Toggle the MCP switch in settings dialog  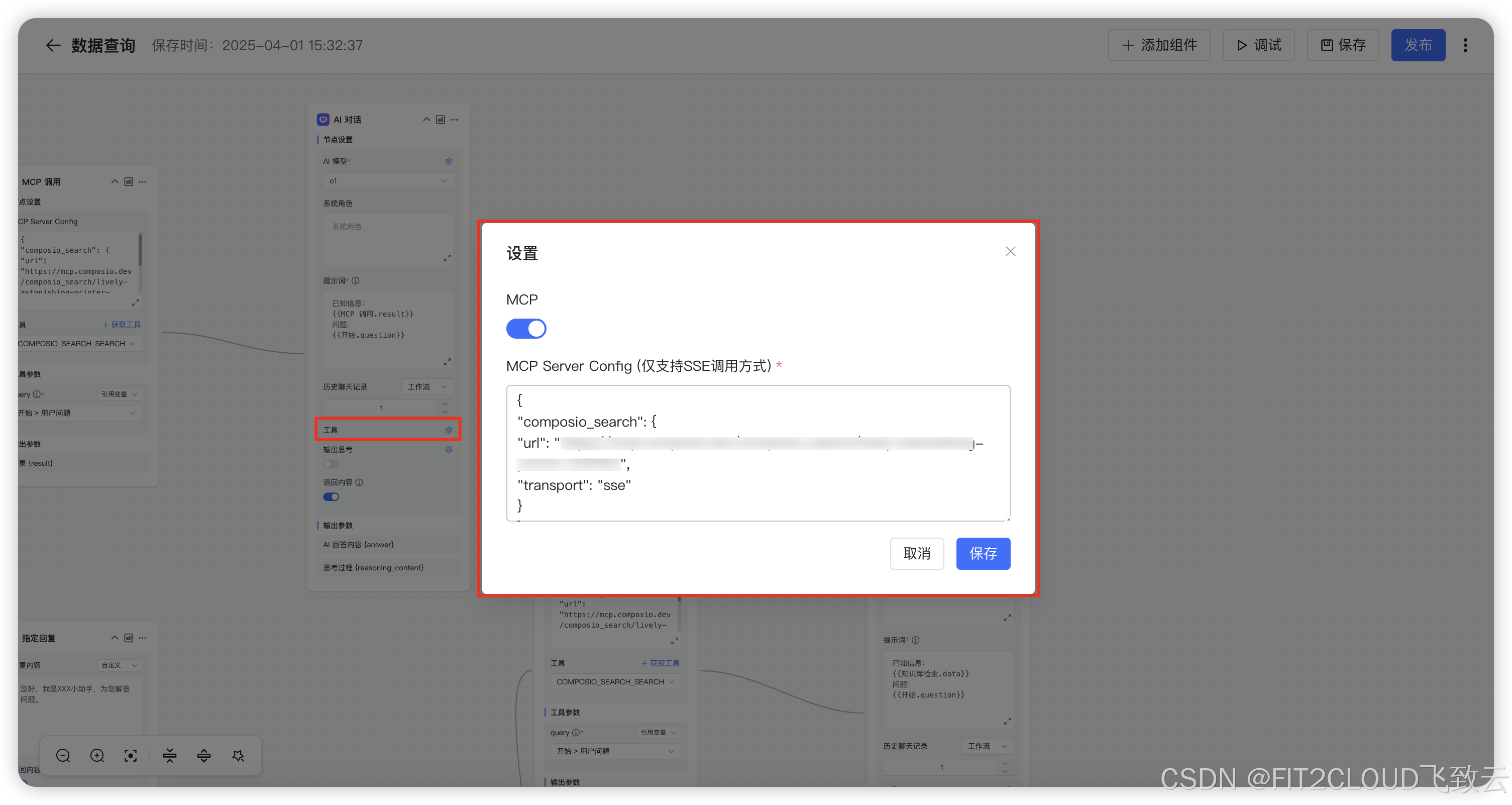click(526, 329)
